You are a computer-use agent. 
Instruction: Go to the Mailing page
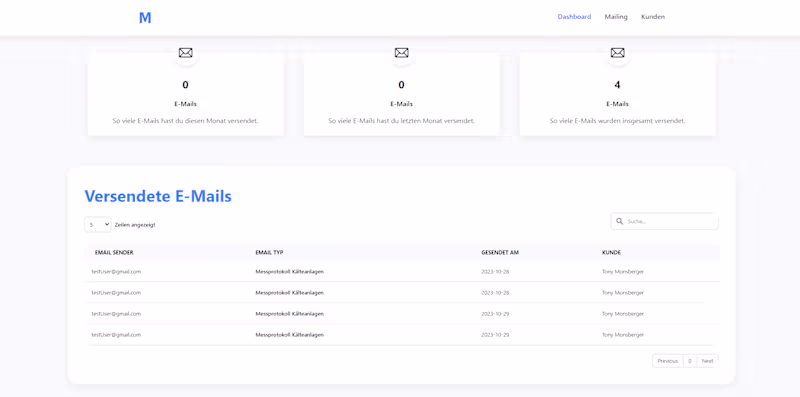pos(616,17)
